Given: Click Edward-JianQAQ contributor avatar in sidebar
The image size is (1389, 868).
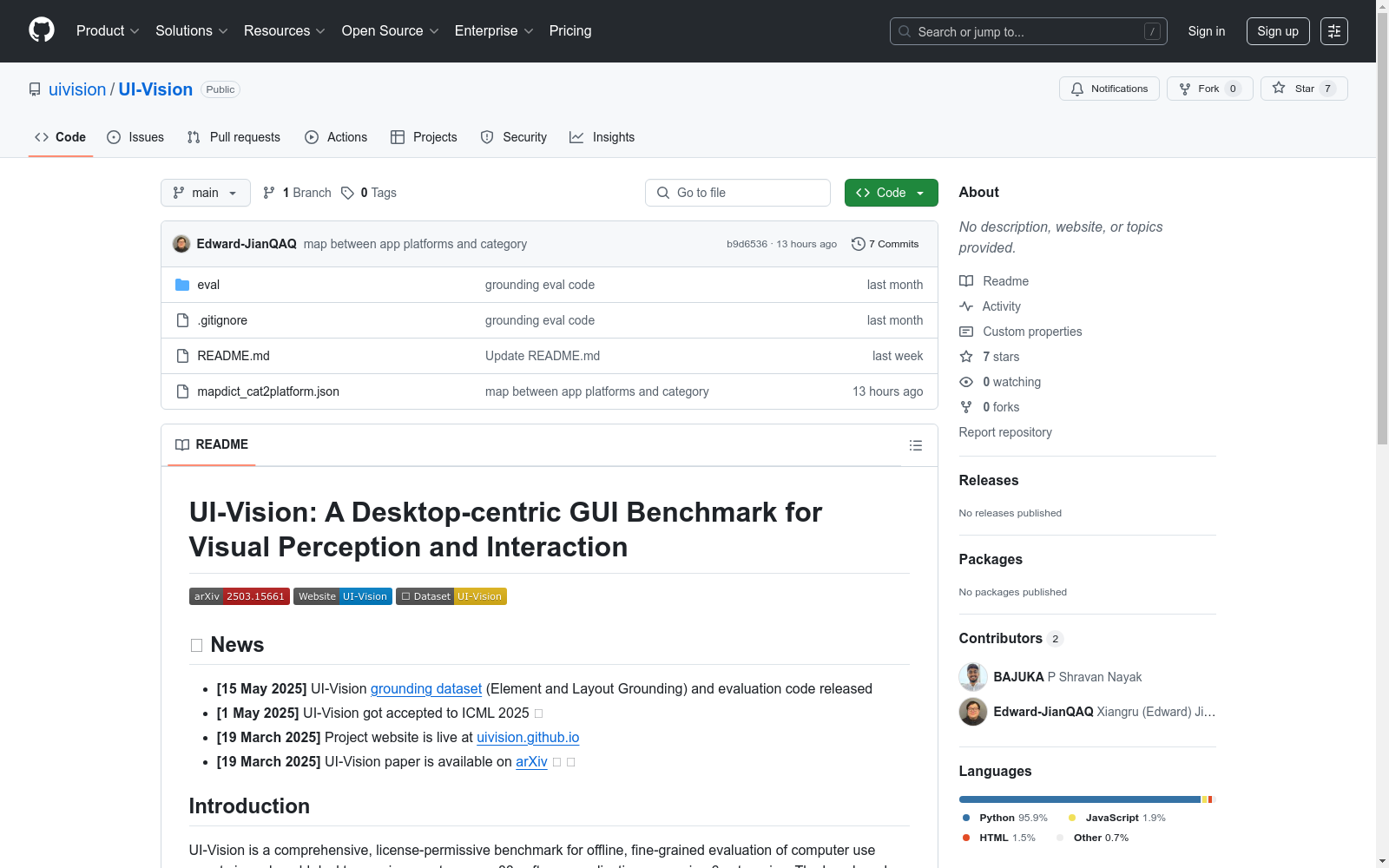Looking at the screenshot, I should click(x=973, y=712).
